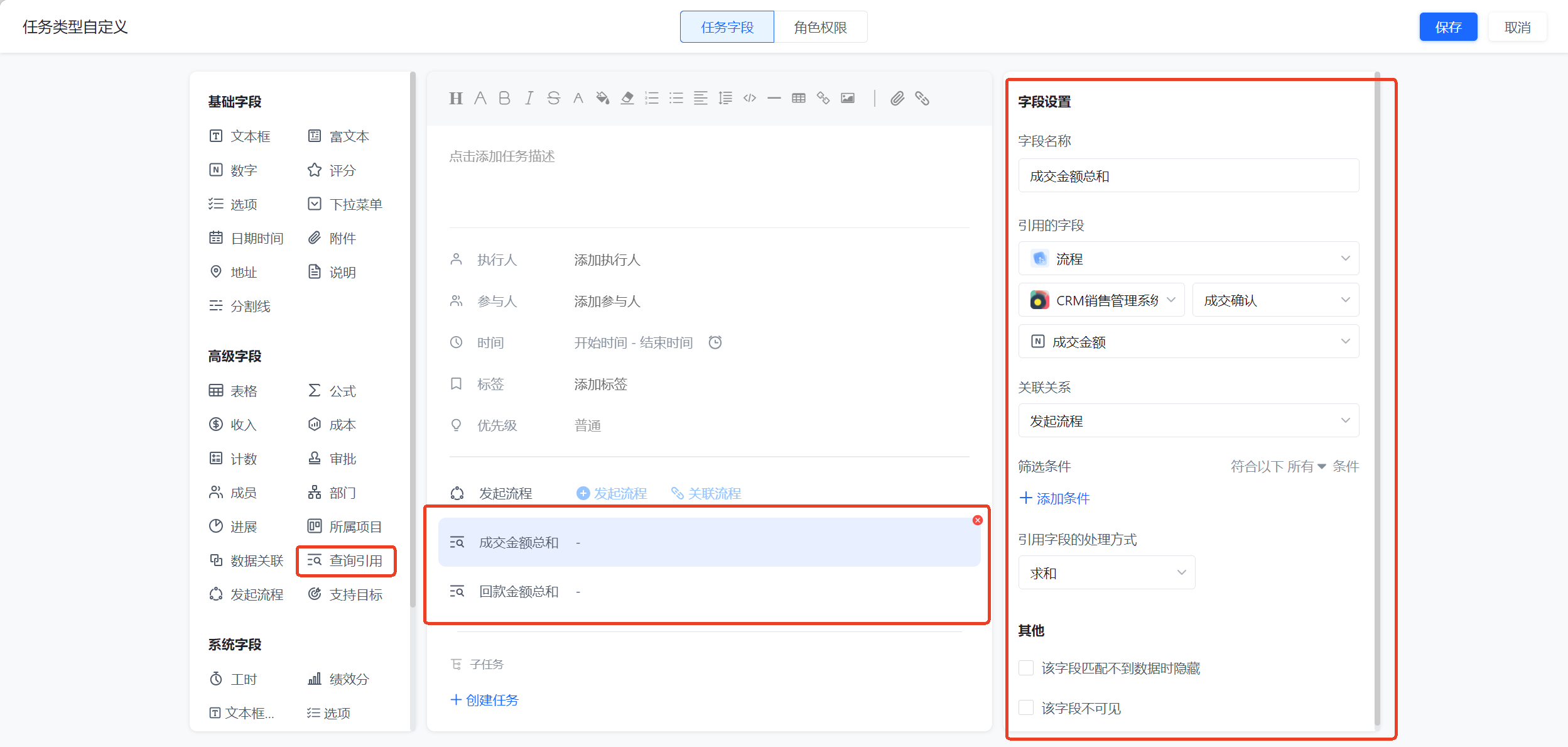
Task: Add the 所属项目 field
Action: [x=345, y=526]
